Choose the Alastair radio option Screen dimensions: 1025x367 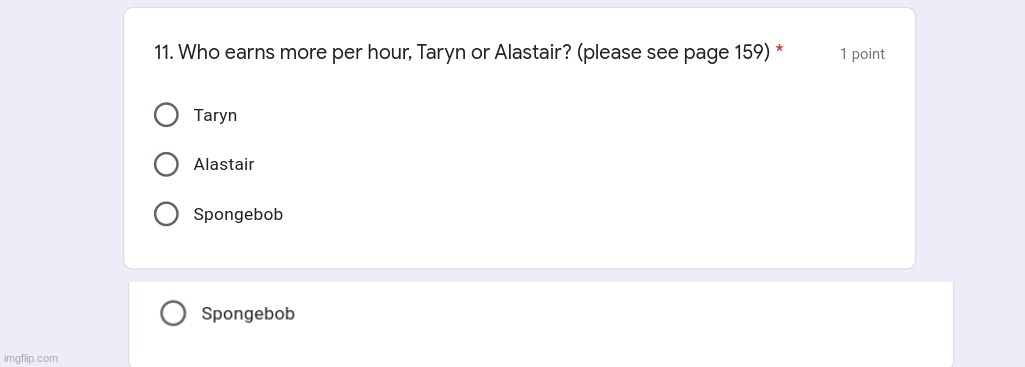pos(166,164)
